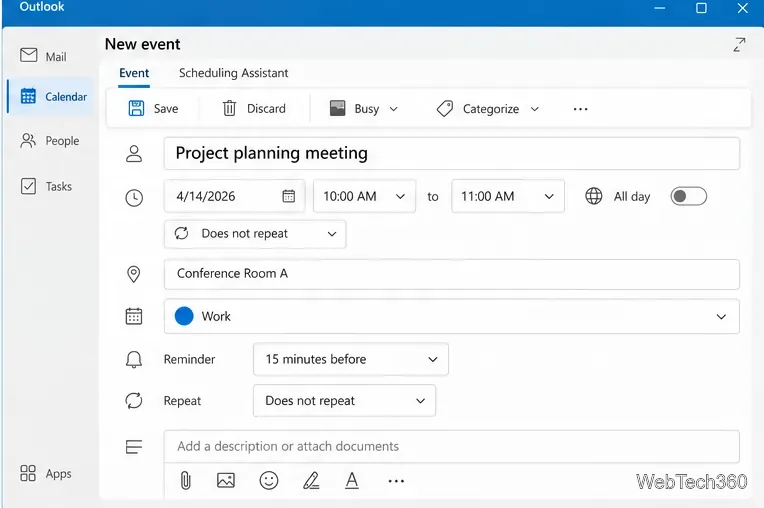Image resolution: width=764 pixels, height=508 pixels.
Task: Select the draw pen icon
Action: pos(311,481)
